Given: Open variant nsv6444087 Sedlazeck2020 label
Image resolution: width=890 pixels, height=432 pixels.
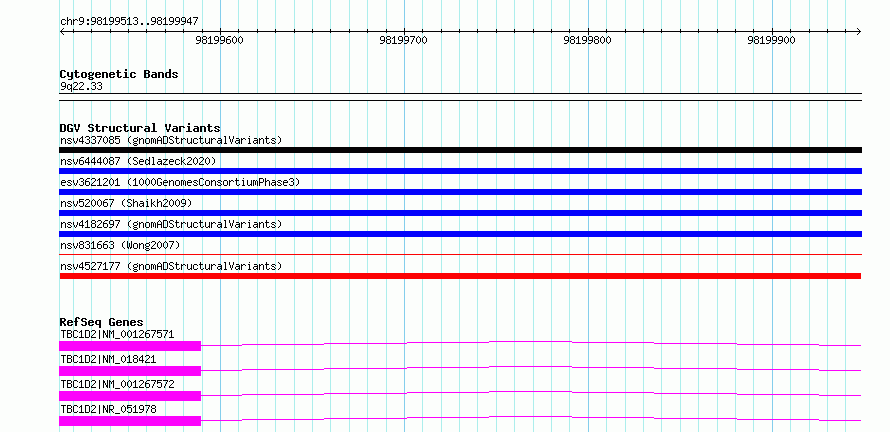Looking at the screenshot, I should [138, 161].
